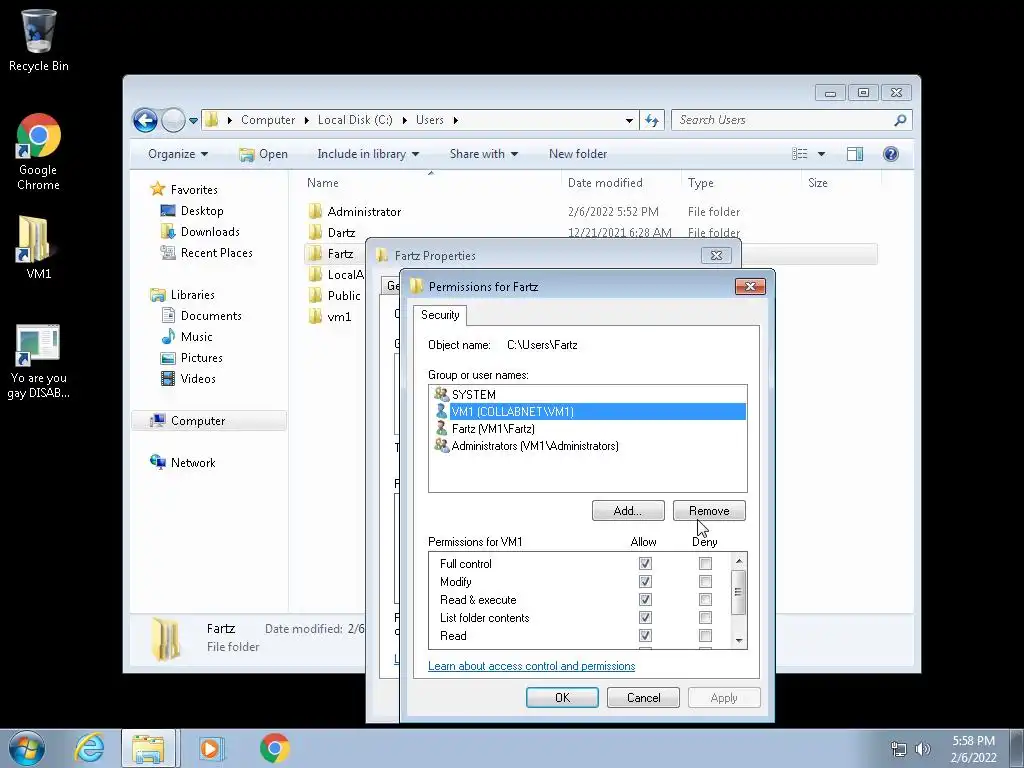Select VM1 (COLLABNET\VM1) user entry
This screenshot has width=1024, height=768.
click(588, 411)
